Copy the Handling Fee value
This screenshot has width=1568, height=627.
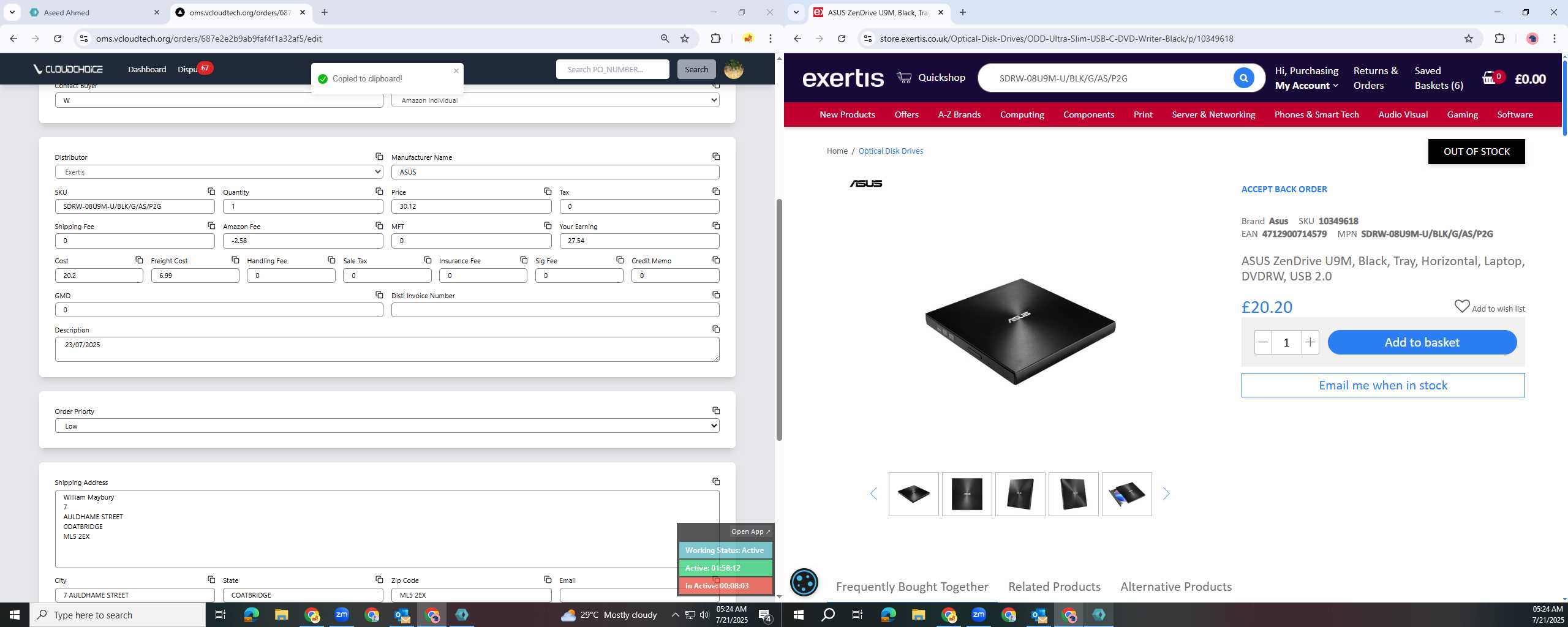click(x=331, y=260)
